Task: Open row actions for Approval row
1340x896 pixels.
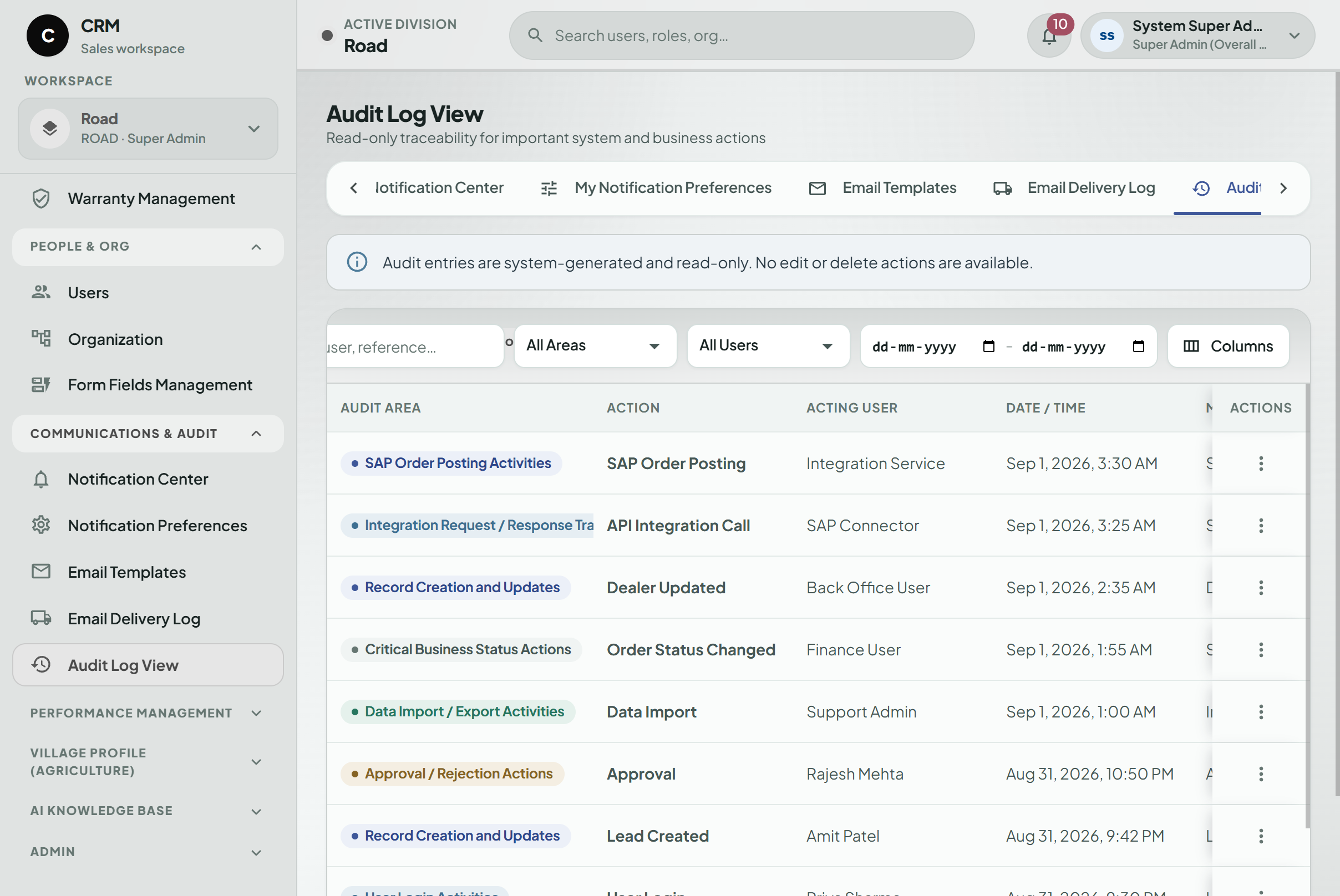Action: 1261,774
